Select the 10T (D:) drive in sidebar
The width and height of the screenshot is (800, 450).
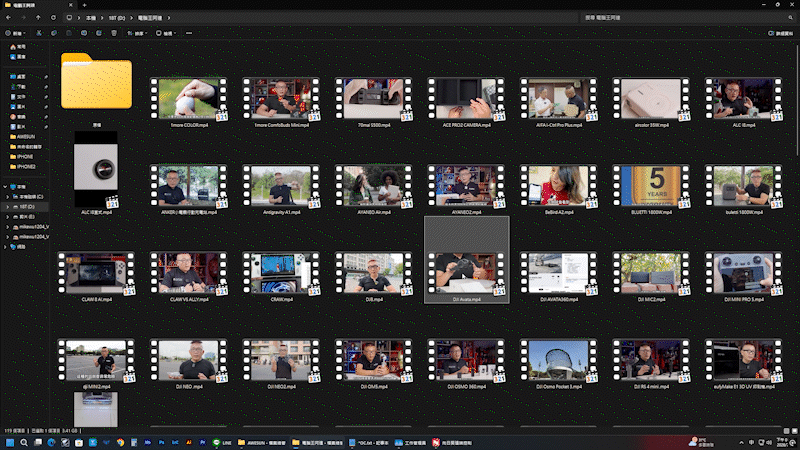click(x=27, y=207)
